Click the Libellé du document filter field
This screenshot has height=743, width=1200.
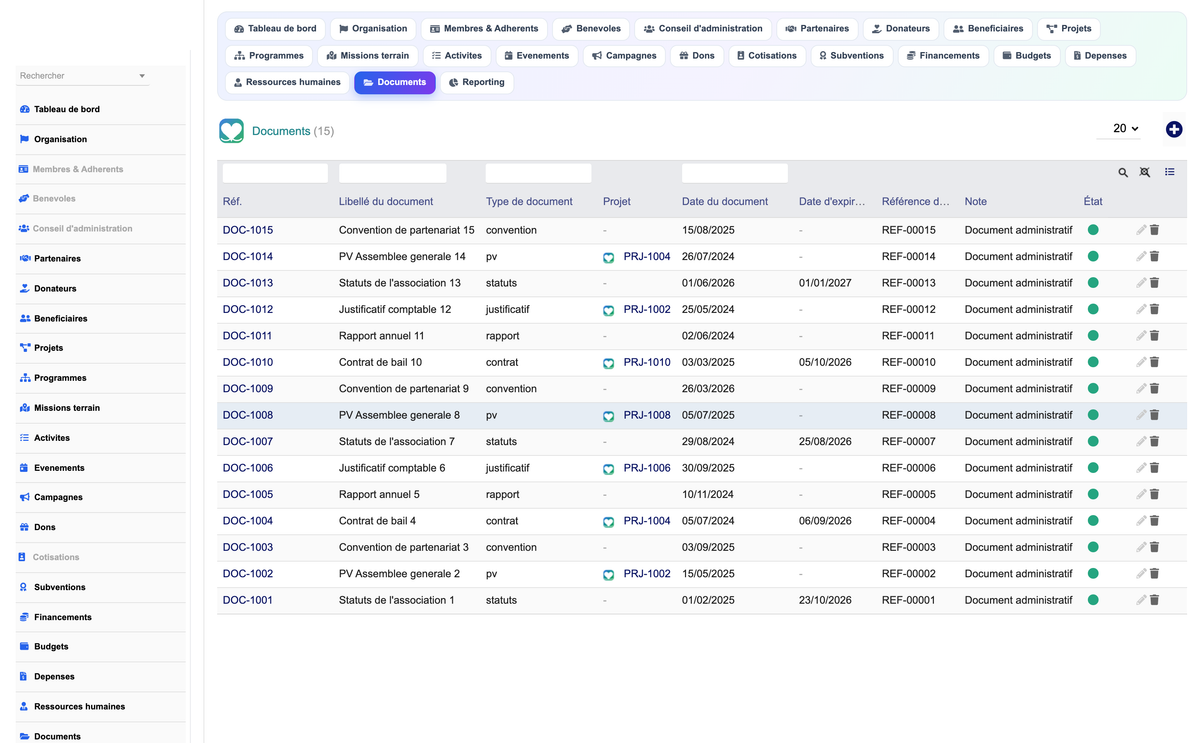pos(392,173)
